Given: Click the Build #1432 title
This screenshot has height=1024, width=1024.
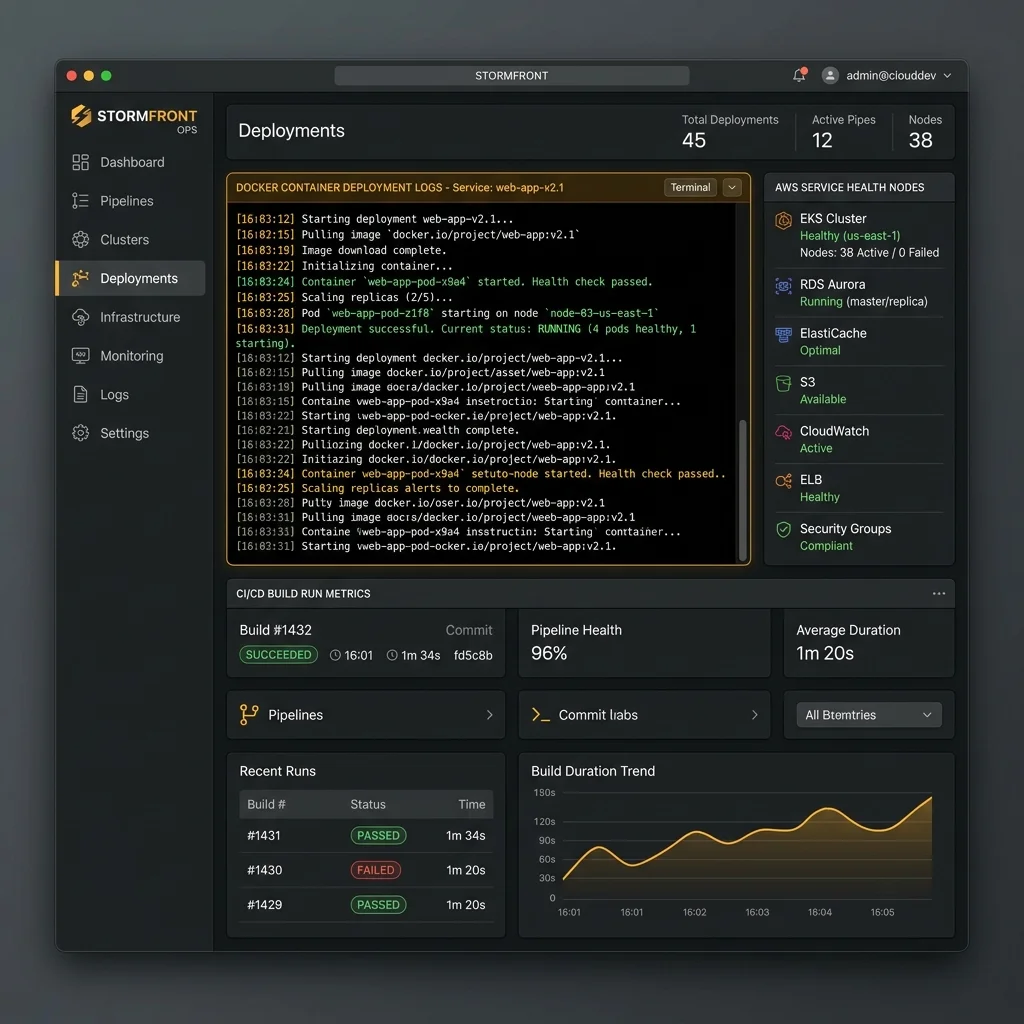Looking at the screenshot, I should (x=276, y=630).
